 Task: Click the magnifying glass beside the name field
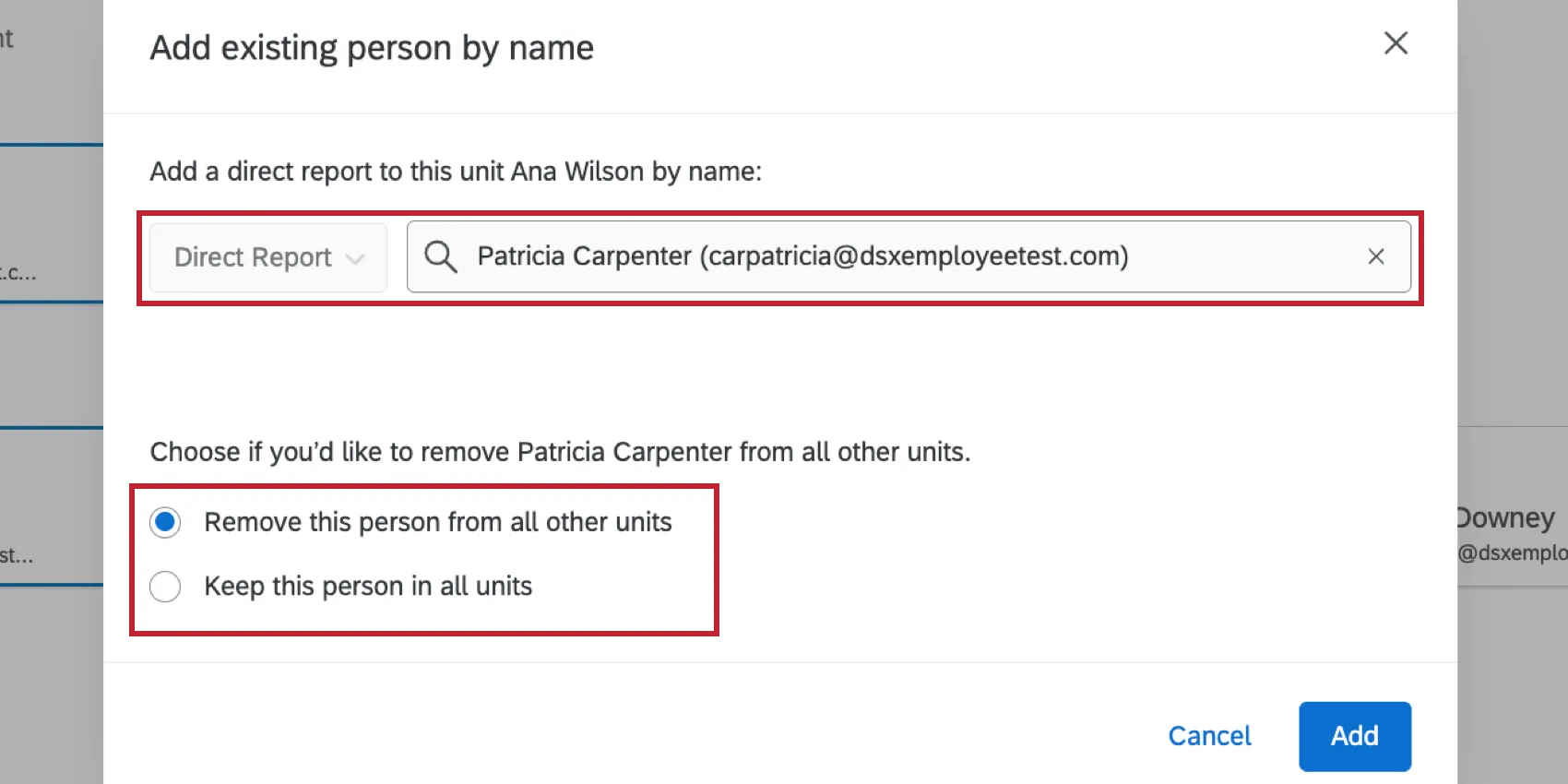pyautogui.click(x=440, y=256)
